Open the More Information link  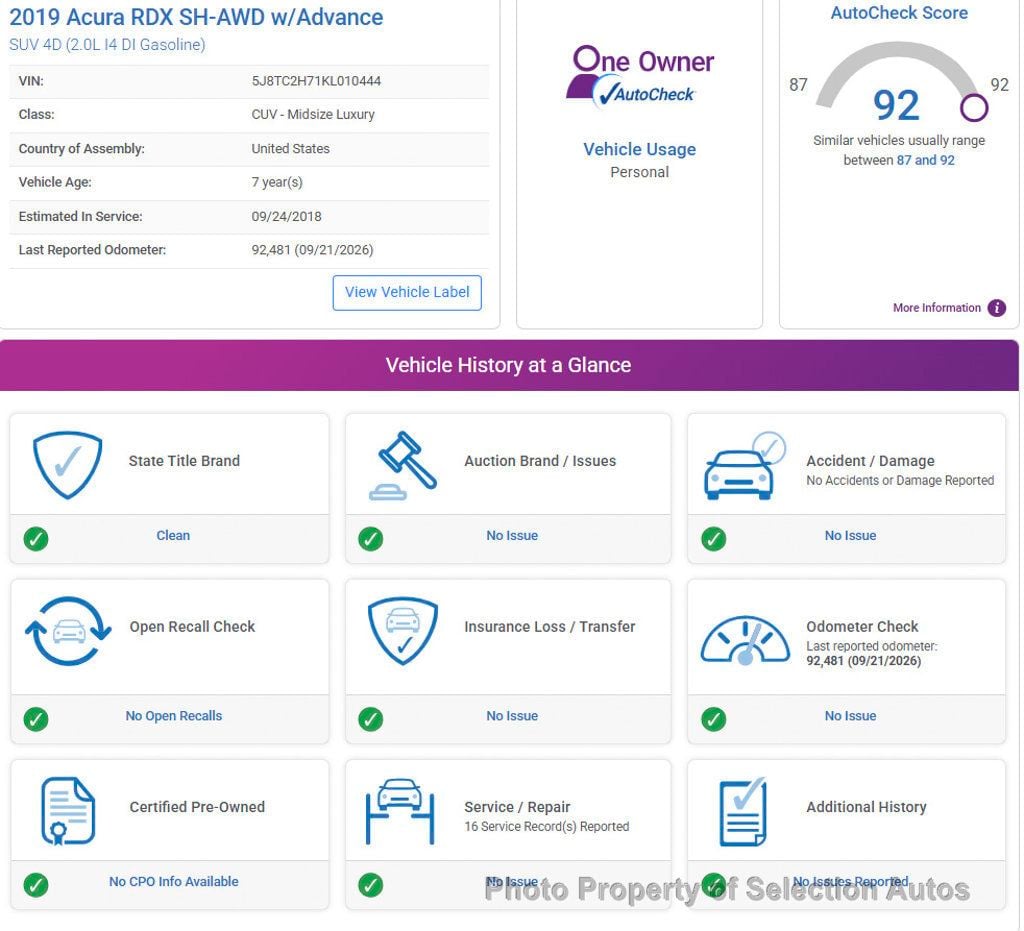(937, 308)
